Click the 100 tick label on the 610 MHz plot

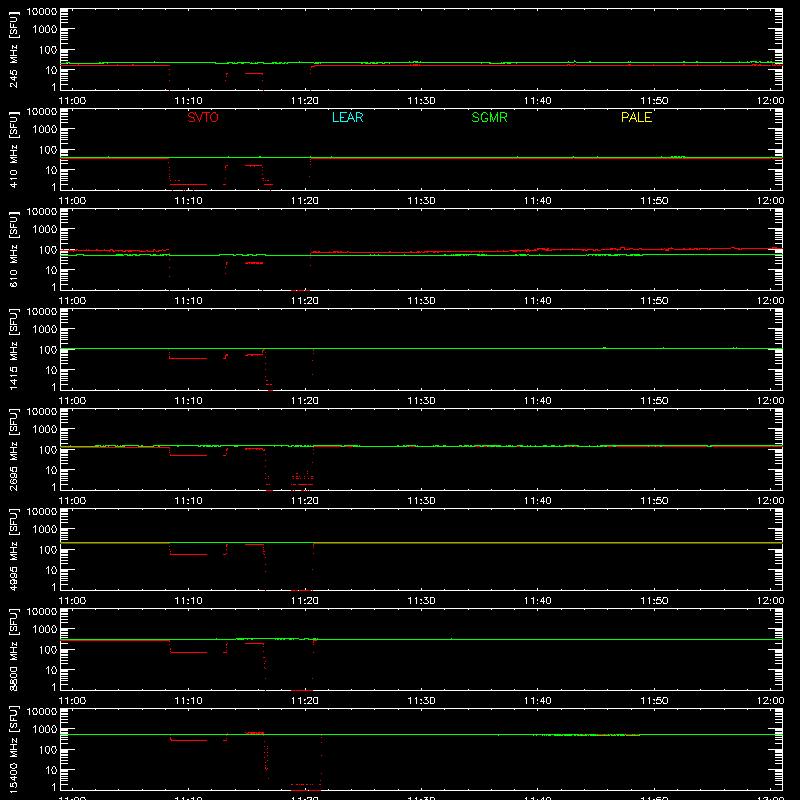pos(48,250)
